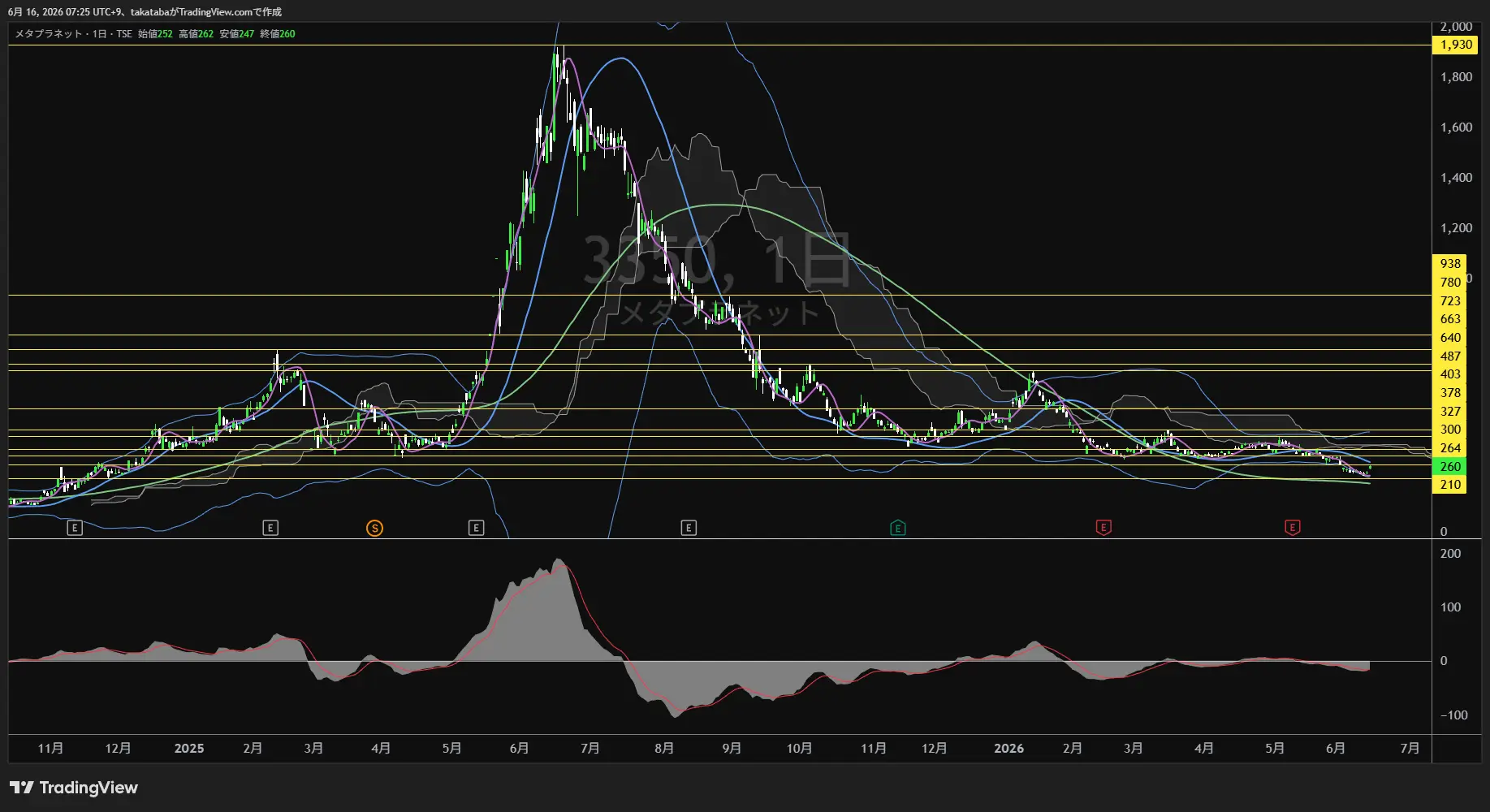Click 100 on the indicator scale

1450,607
